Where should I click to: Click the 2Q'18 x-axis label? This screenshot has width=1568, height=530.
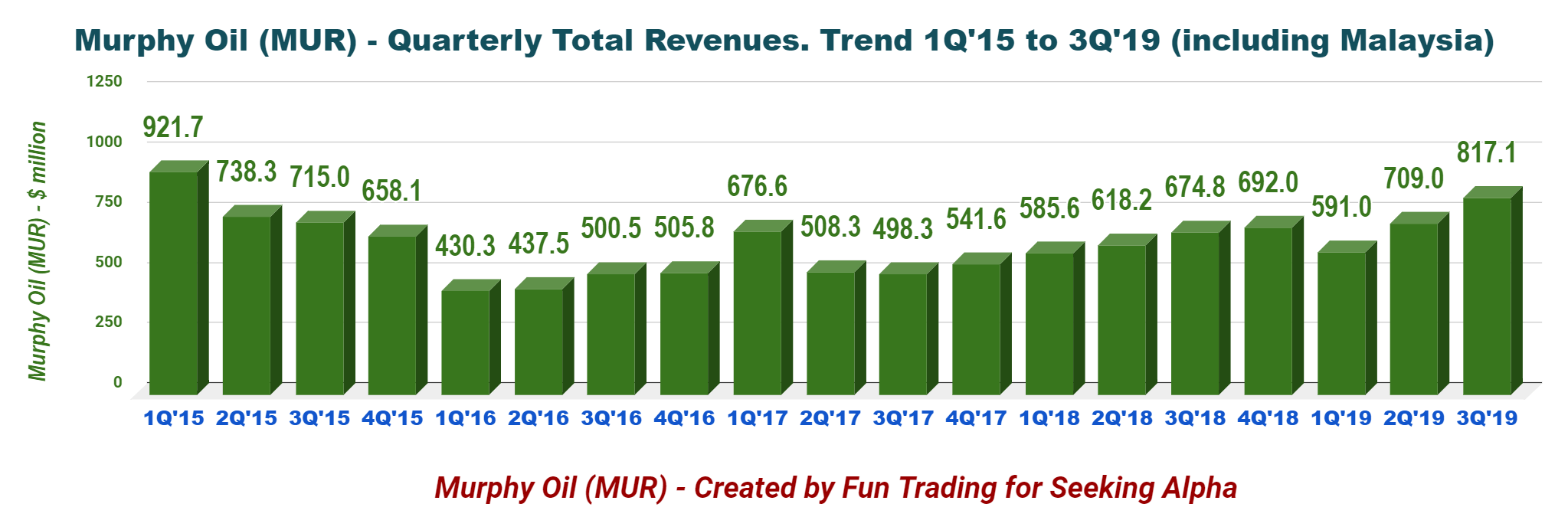tap(1121, 418)
